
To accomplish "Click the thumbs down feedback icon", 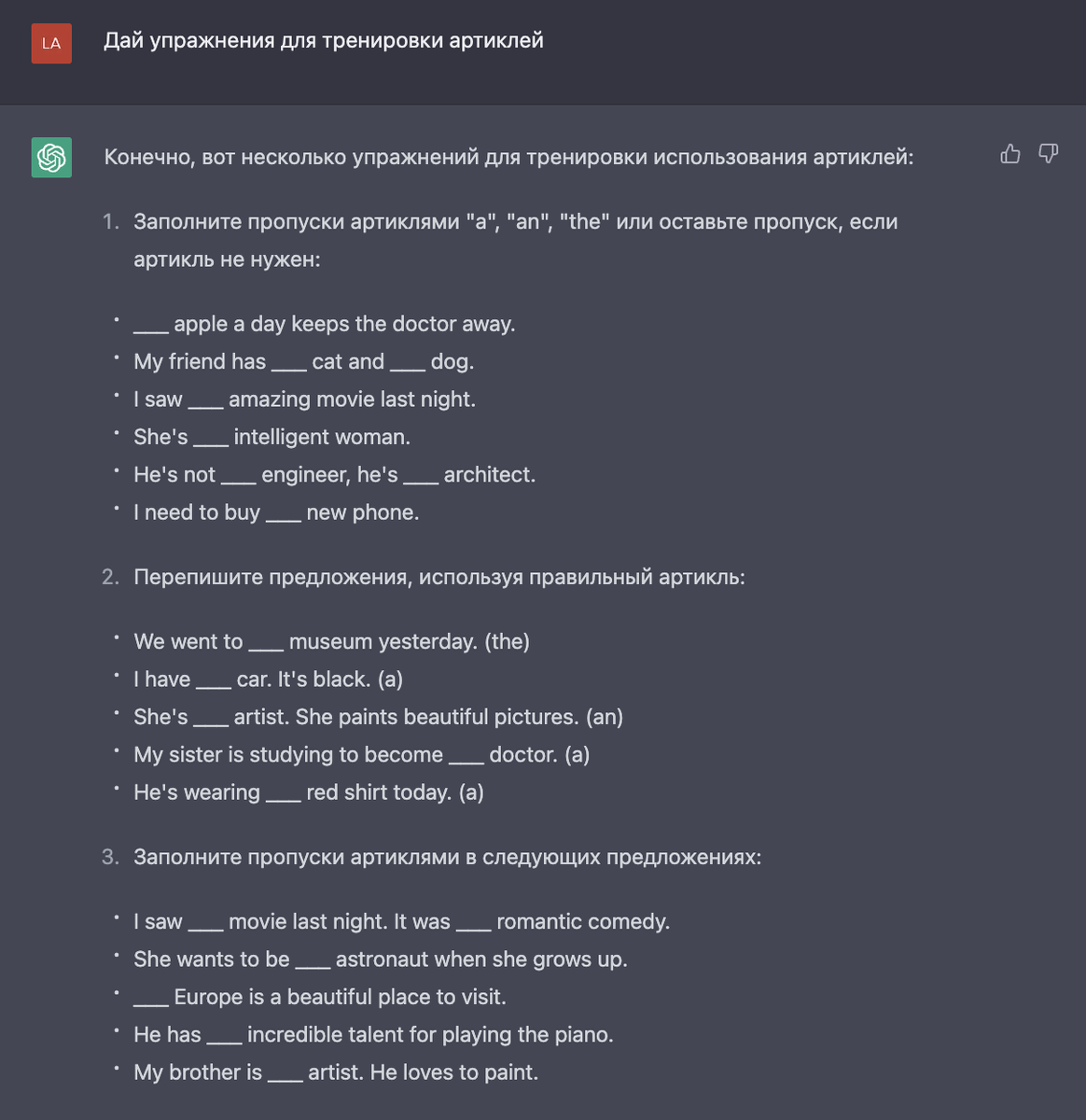I will coord(1049,154).
